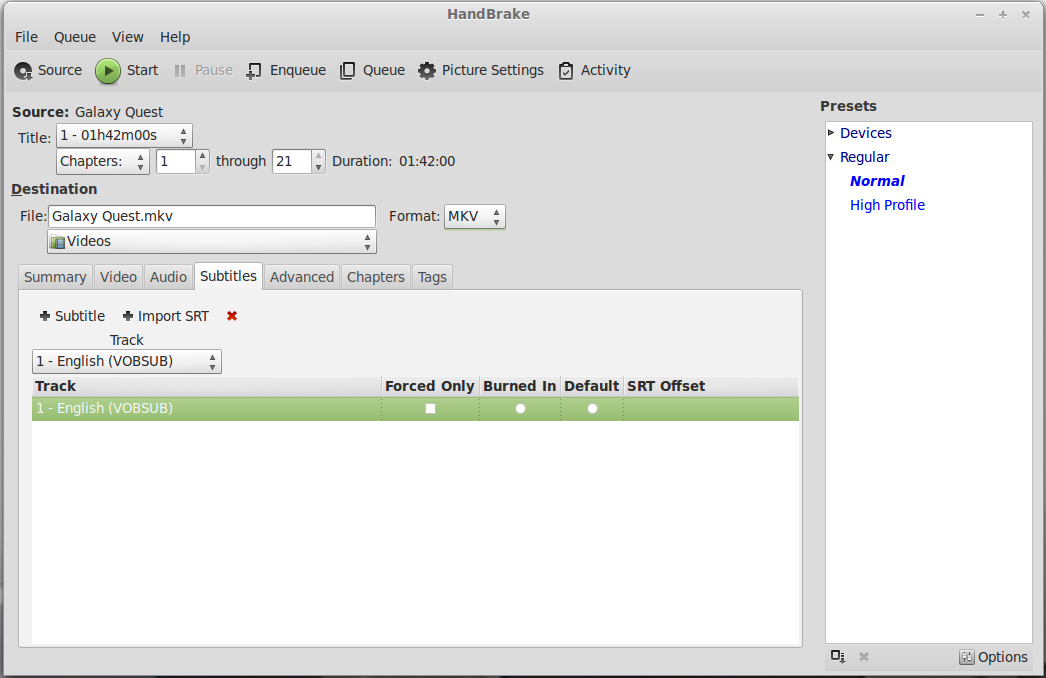Toggle Forced Only checkbox for English VOBSUB

click(x=430, y=408)
